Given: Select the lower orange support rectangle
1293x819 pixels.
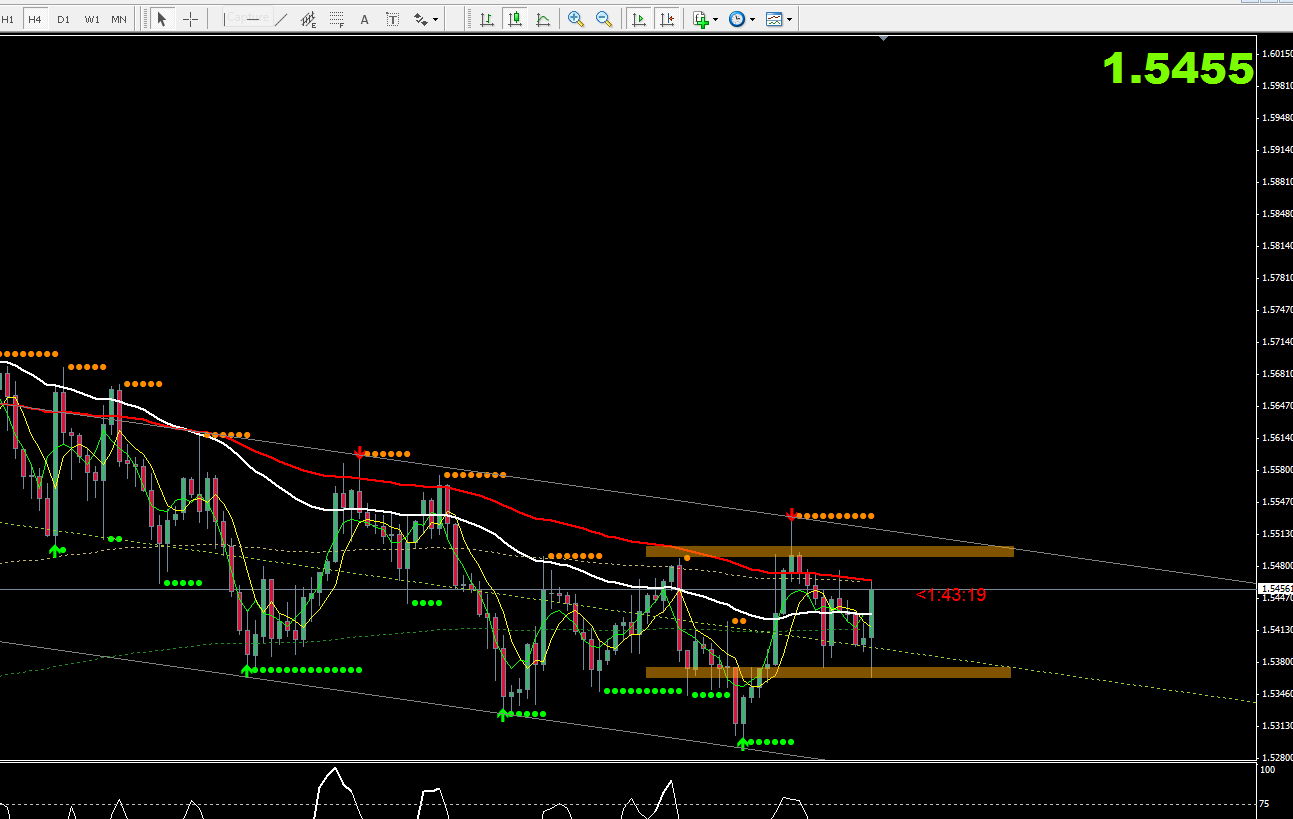Looking at the screenshot, I should point(828,672).
